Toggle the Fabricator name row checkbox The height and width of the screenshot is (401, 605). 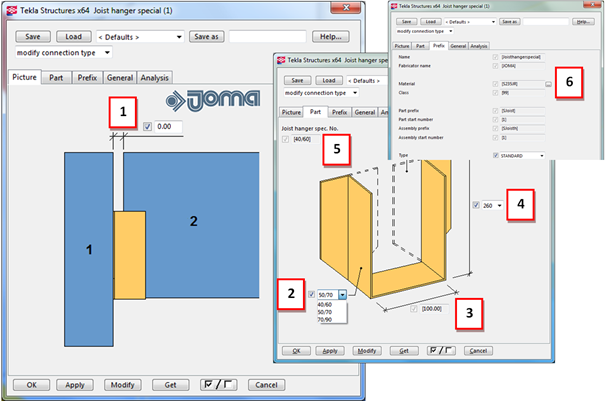[x=495, y=66]
